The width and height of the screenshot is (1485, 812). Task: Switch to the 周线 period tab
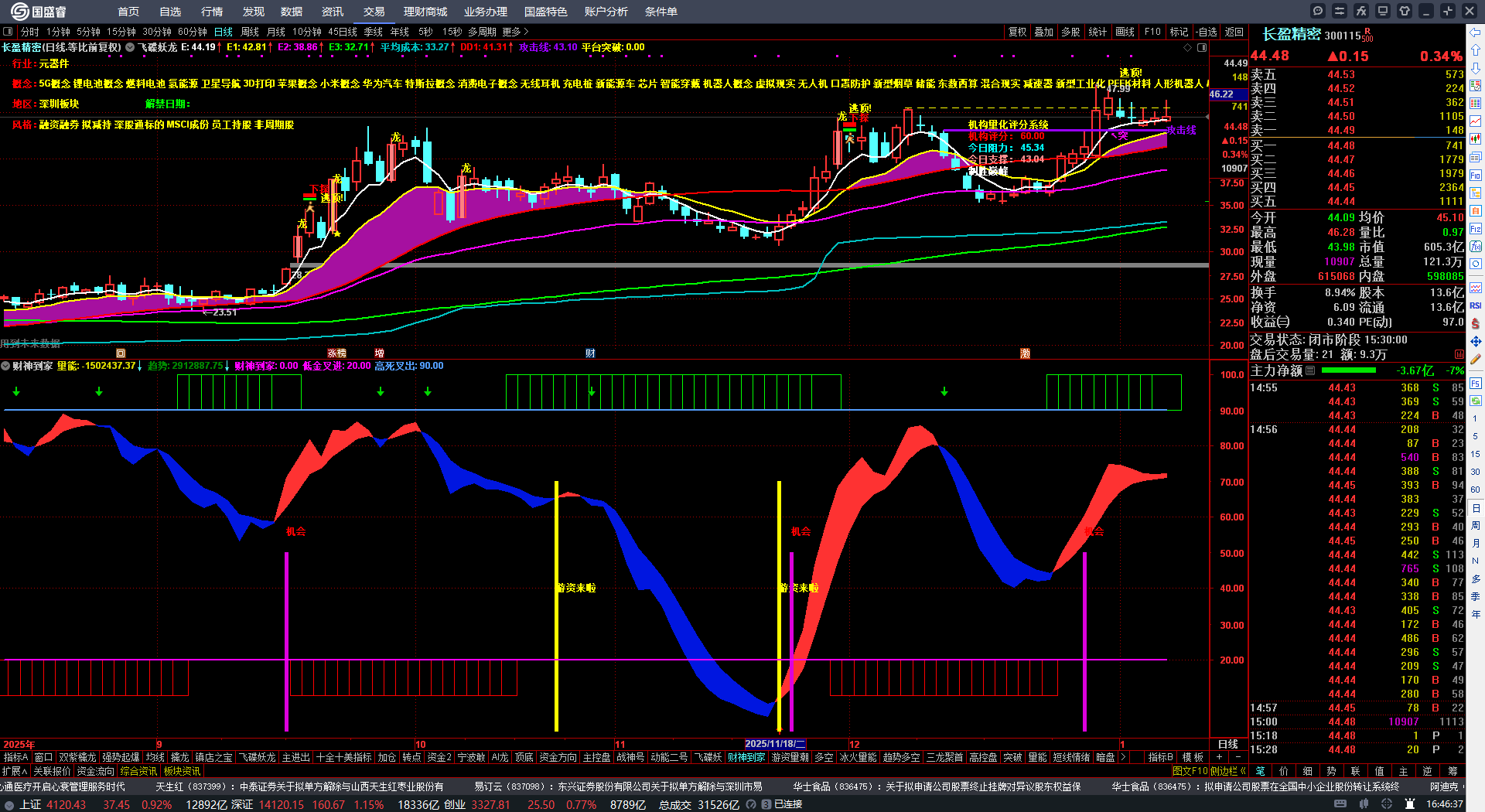(x=250, y=32)
